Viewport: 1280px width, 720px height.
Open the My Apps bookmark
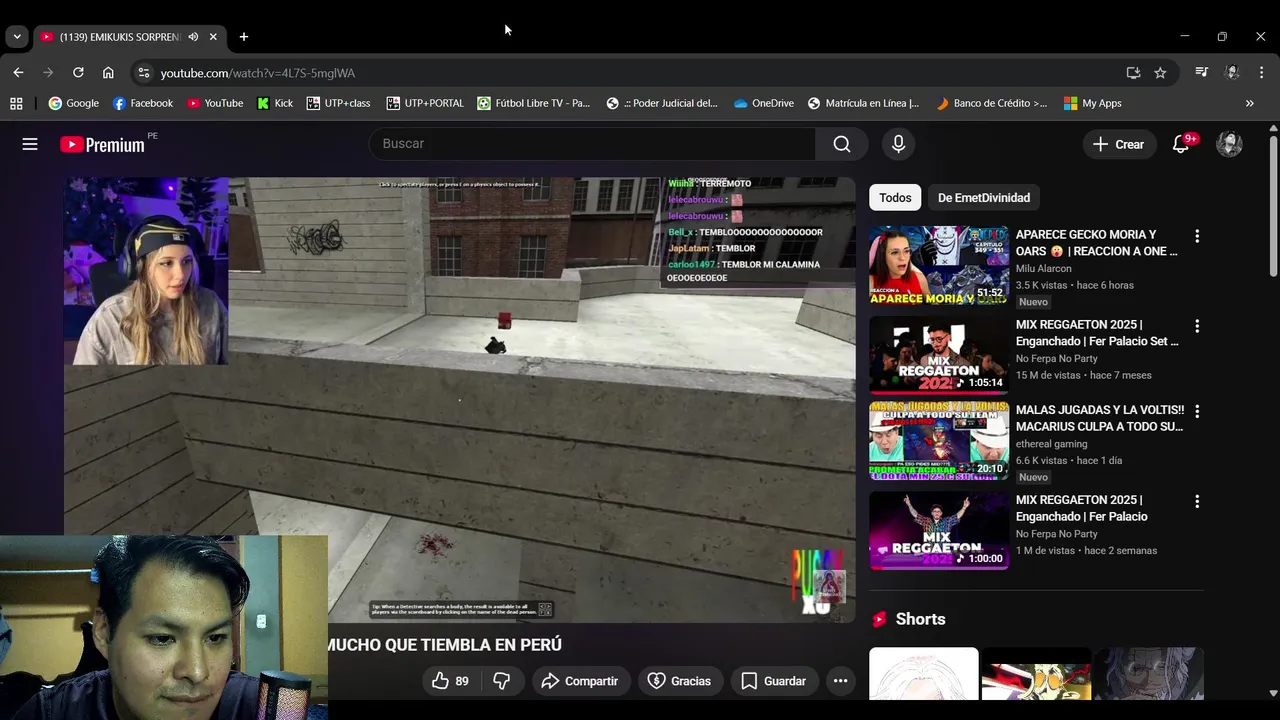(1092, 103)
